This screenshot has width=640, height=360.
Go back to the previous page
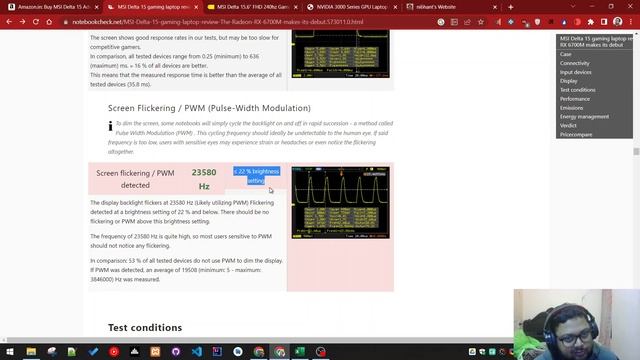9,22
